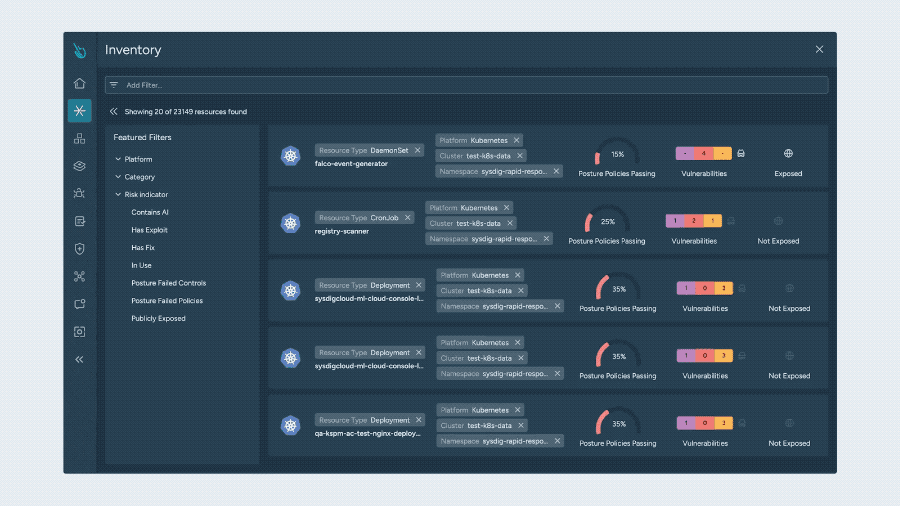Click the 35% gauge on qa-kspm row
Image resolution: width=900 pixels, height=506 pixels.
(x=618, y=422)
